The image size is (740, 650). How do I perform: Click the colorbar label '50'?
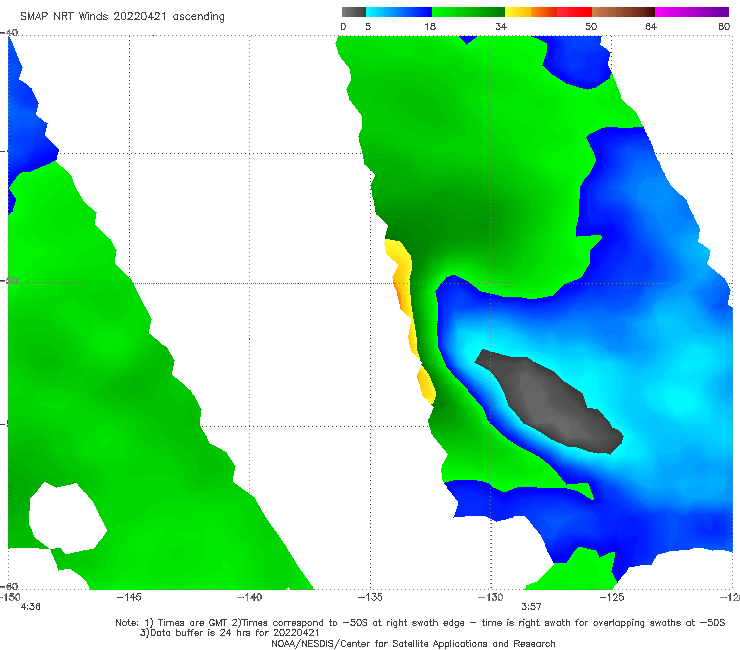tap(591, 27)
